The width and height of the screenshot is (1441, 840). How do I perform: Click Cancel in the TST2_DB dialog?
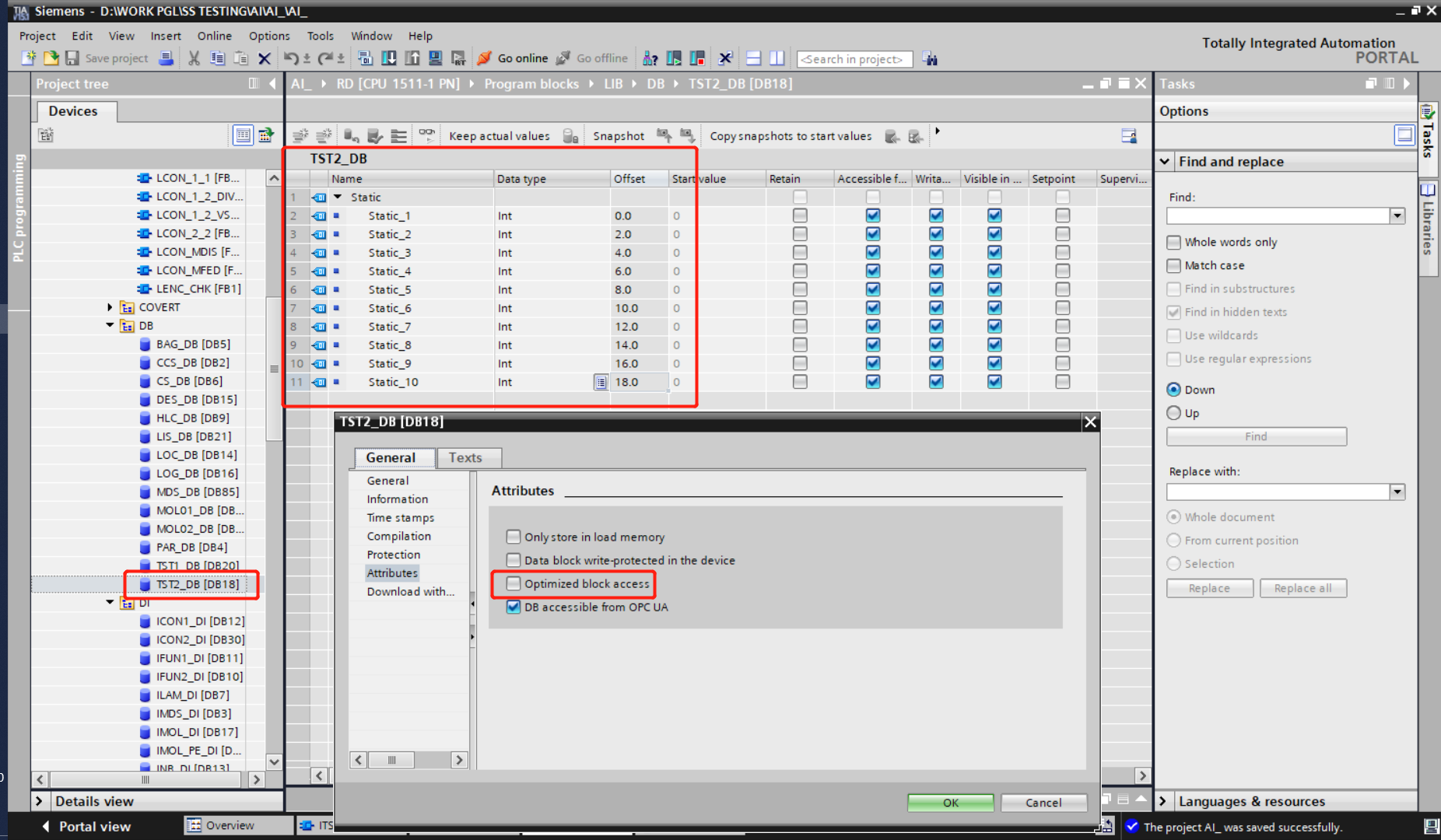point(1043,803)
